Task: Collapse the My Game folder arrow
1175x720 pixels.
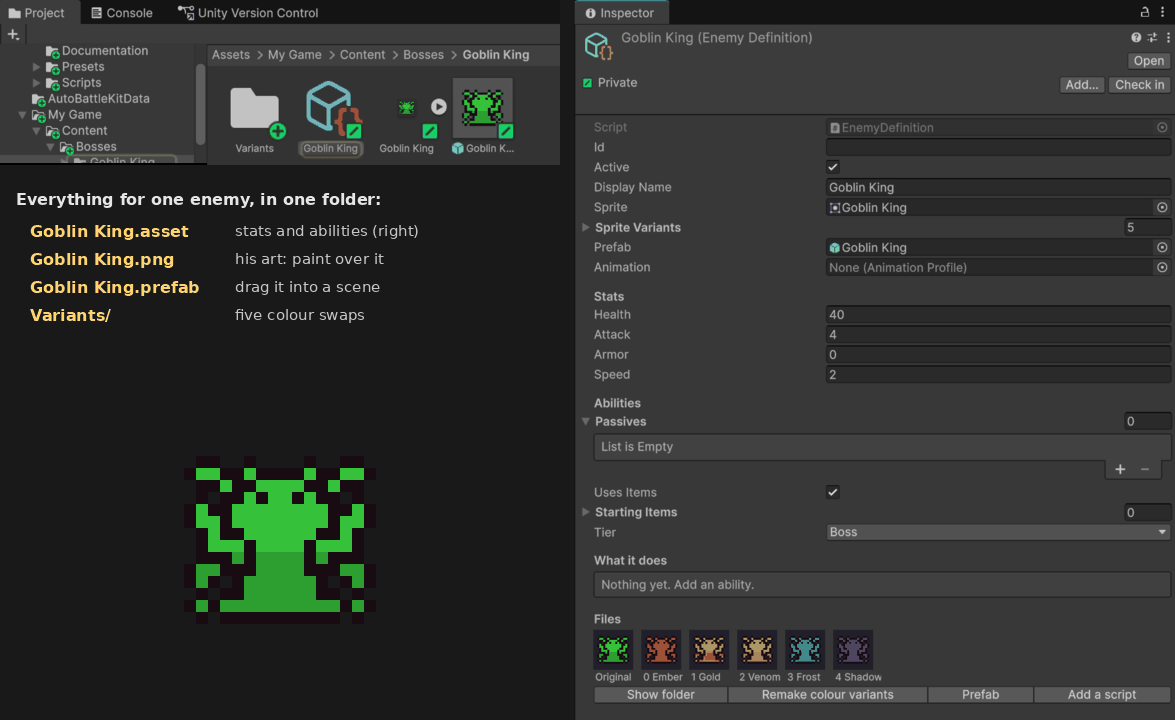Action: 22,115
